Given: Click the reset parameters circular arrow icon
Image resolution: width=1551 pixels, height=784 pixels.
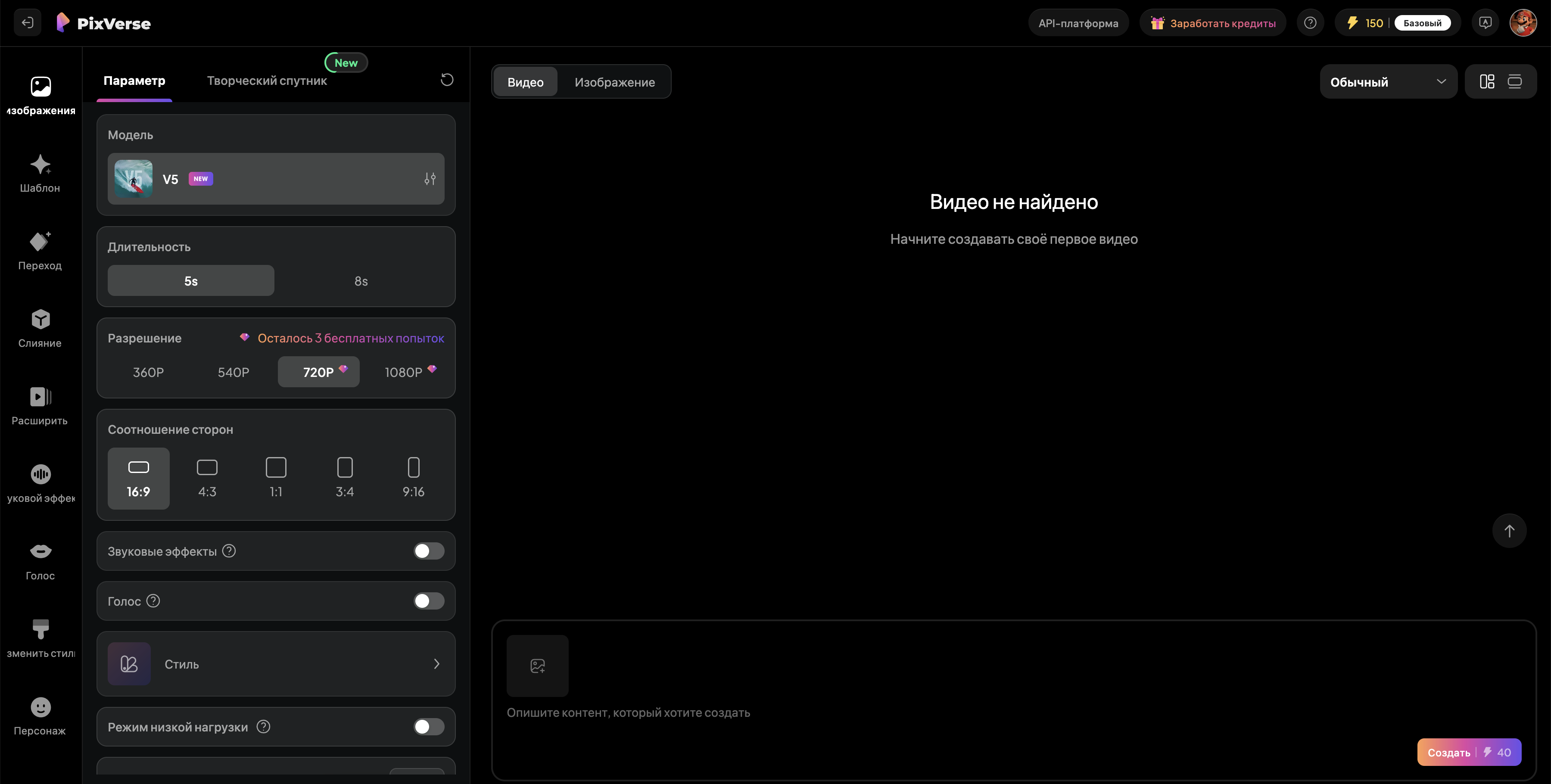Looking at the screenshot, I should (x=447, y=80).
